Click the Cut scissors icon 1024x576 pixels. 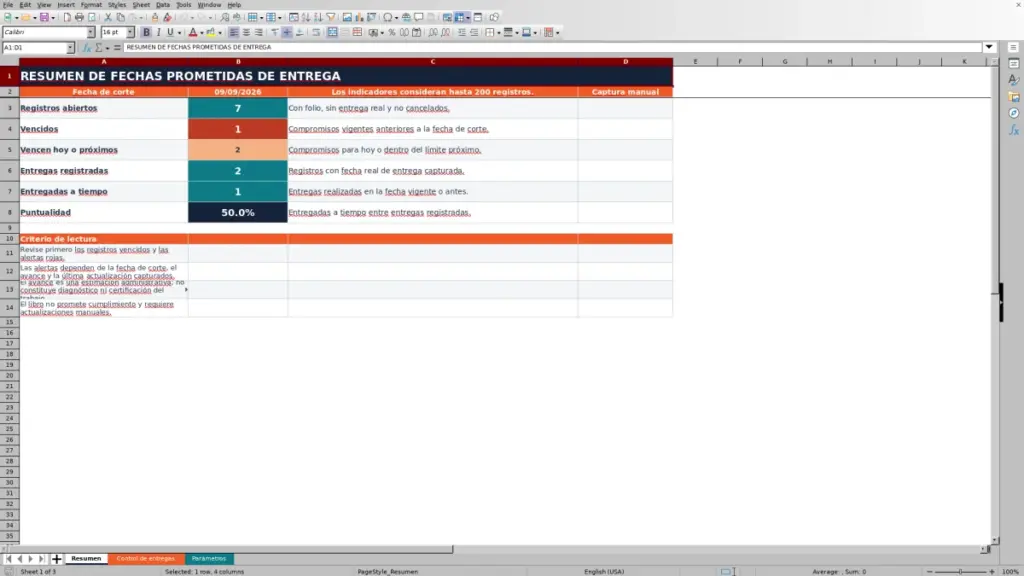coord(108,18)
